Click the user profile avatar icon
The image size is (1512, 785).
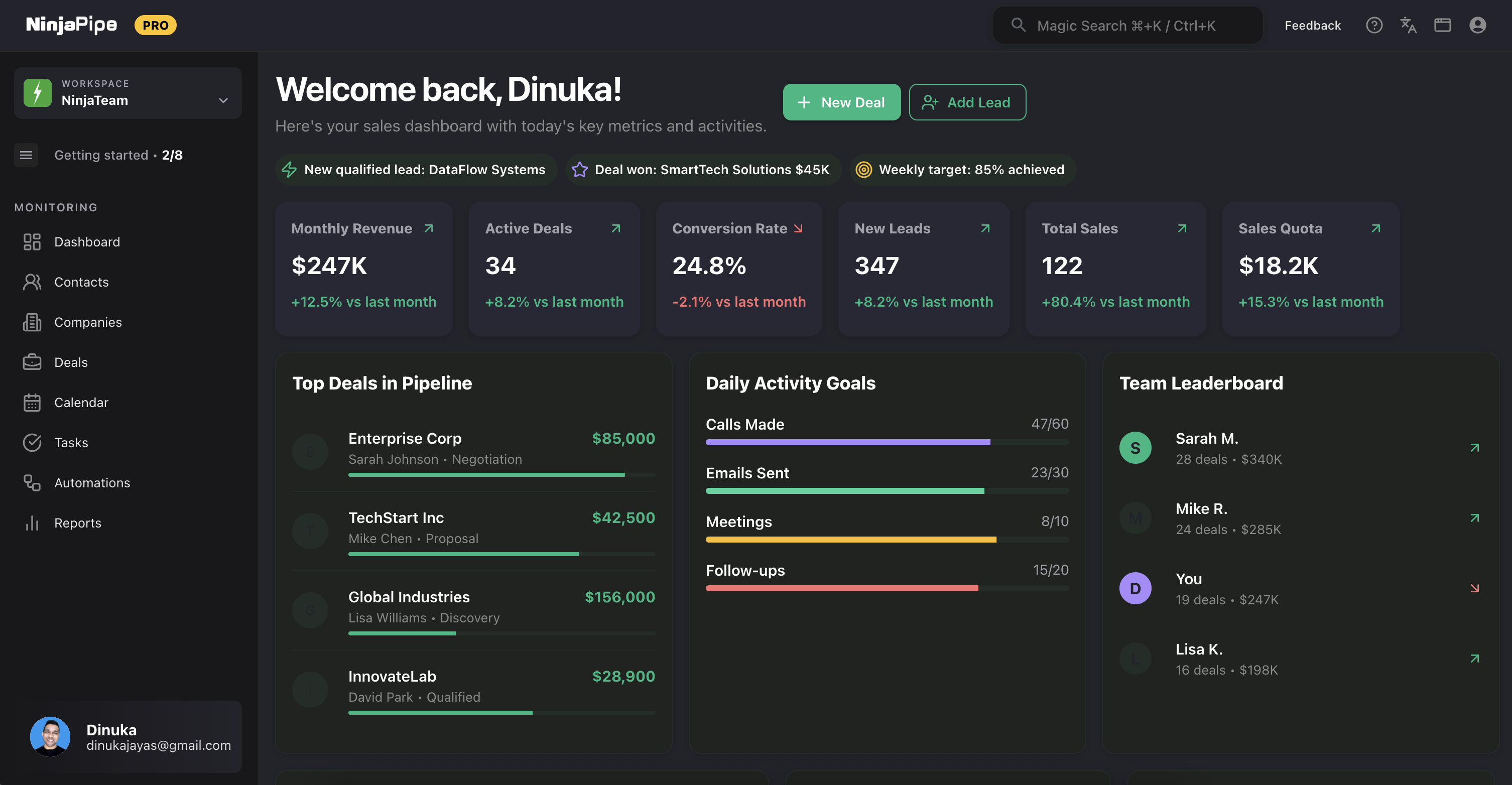pos(1477,25)
